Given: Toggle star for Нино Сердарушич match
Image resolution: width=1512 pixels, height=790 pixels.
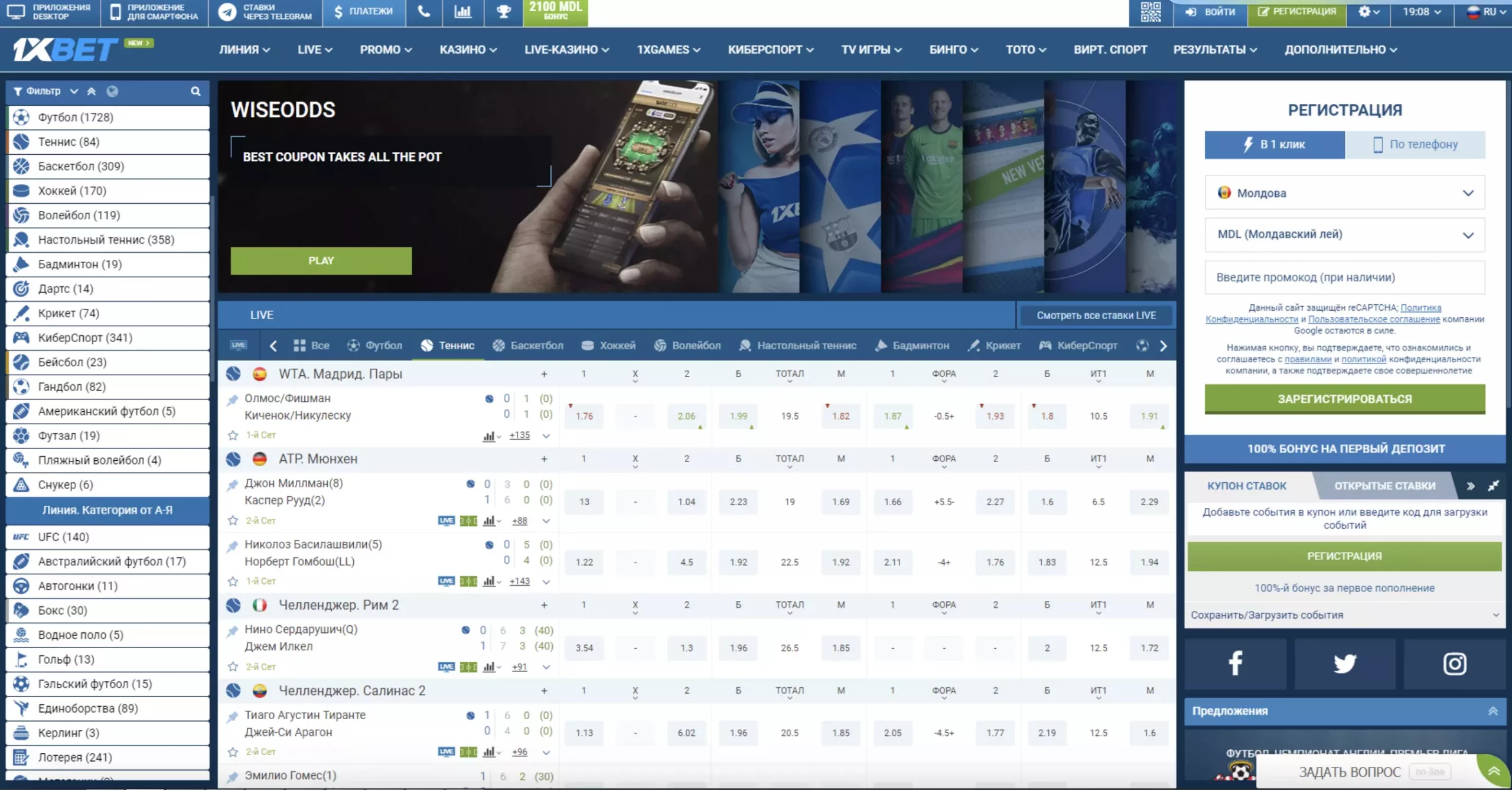Looking at the screenshot, I should 233,667.
